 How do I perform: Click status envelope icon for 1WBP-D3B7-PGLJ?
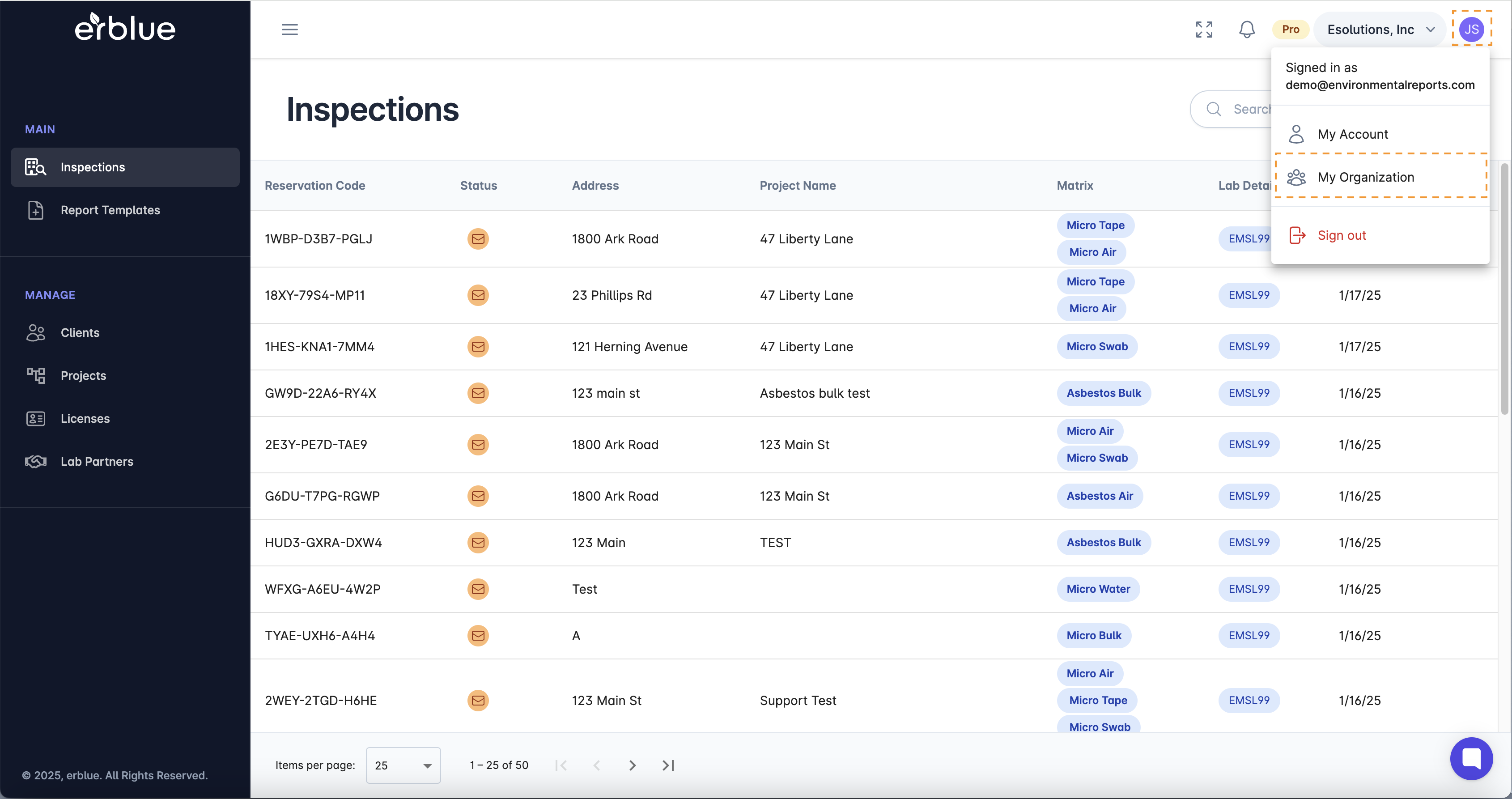(x=478, y=239)
